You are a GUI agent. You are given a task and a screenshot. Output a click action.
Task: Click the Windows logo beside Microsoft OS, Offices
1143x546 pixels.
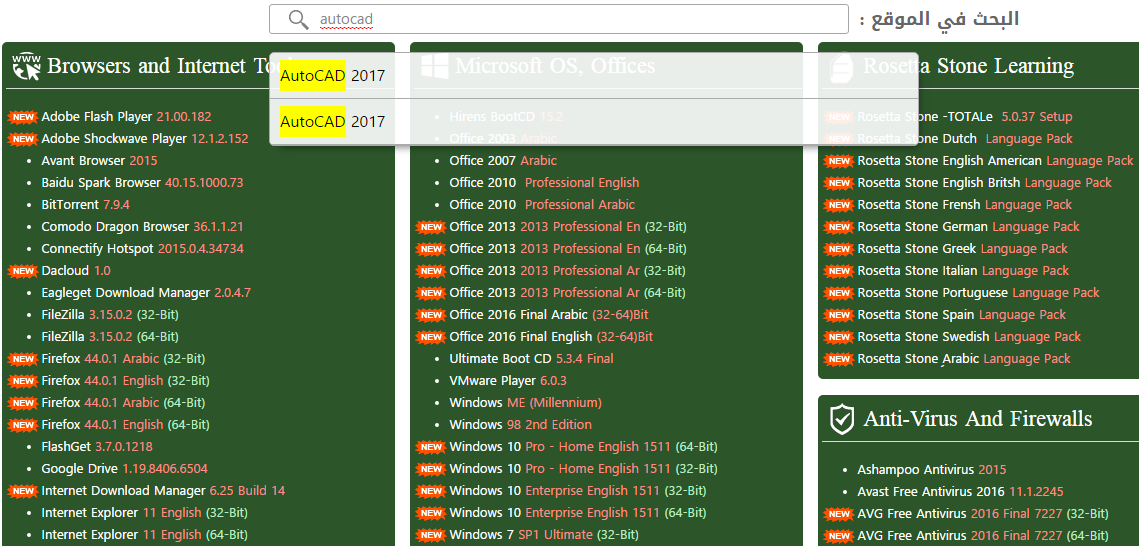point(434,66)
